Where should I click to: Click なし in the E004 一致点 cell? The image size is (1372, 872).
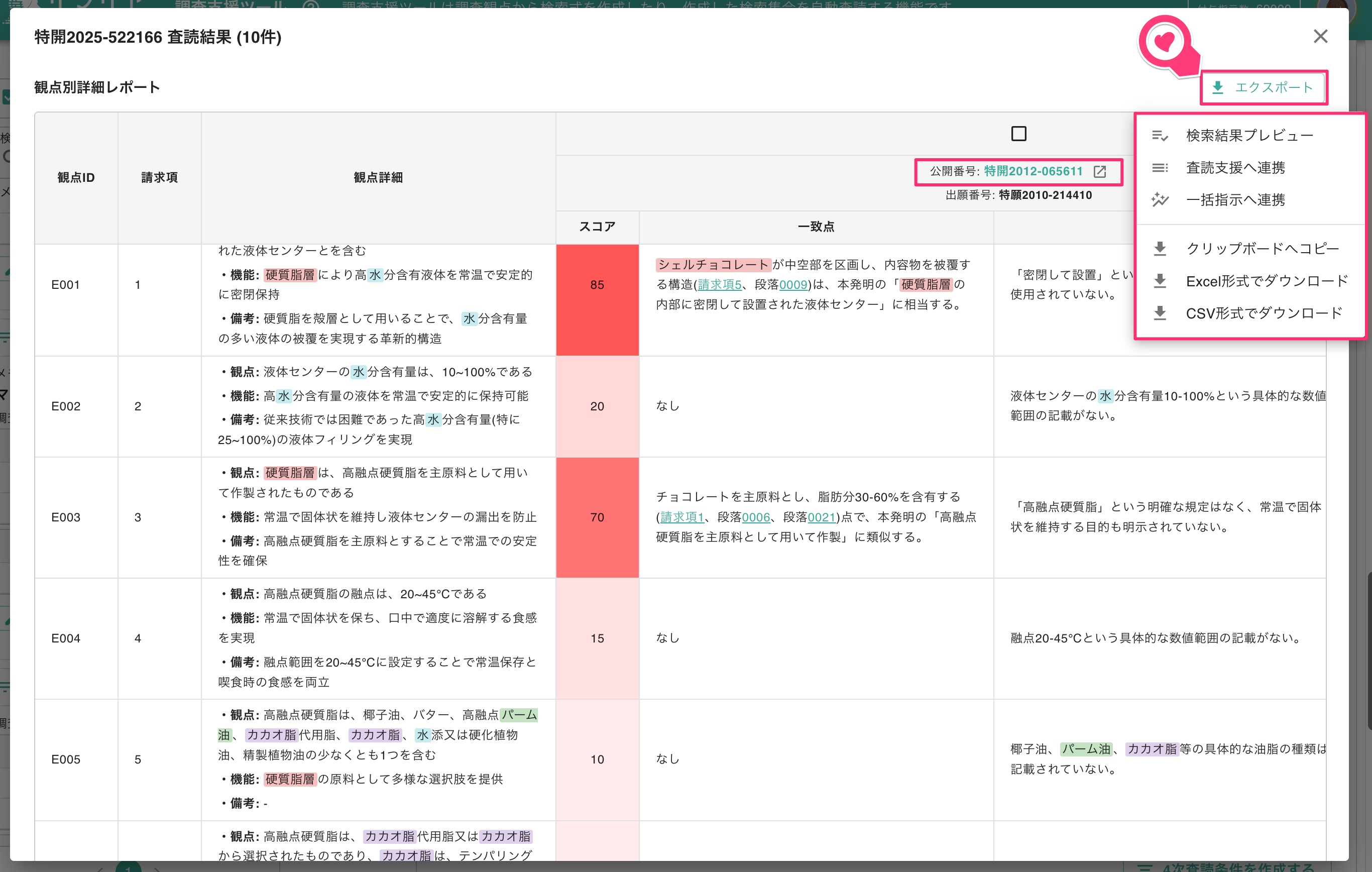click(x=668, y=638)
